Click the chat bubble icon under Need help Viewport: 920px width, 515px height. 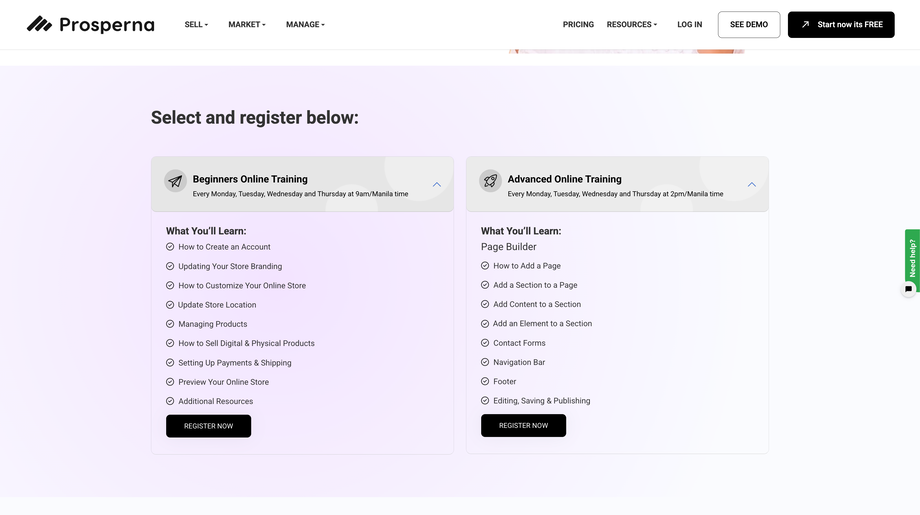pos(909,289)
